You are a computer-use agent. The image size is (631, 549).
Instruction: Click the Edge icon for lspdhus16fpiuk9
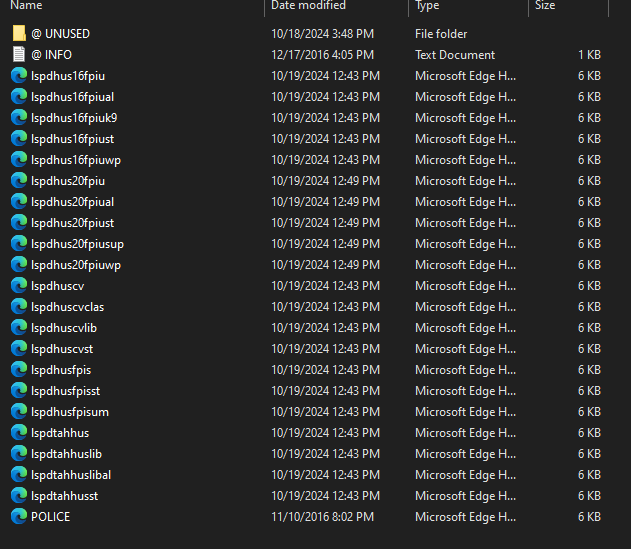click(19, 118)
